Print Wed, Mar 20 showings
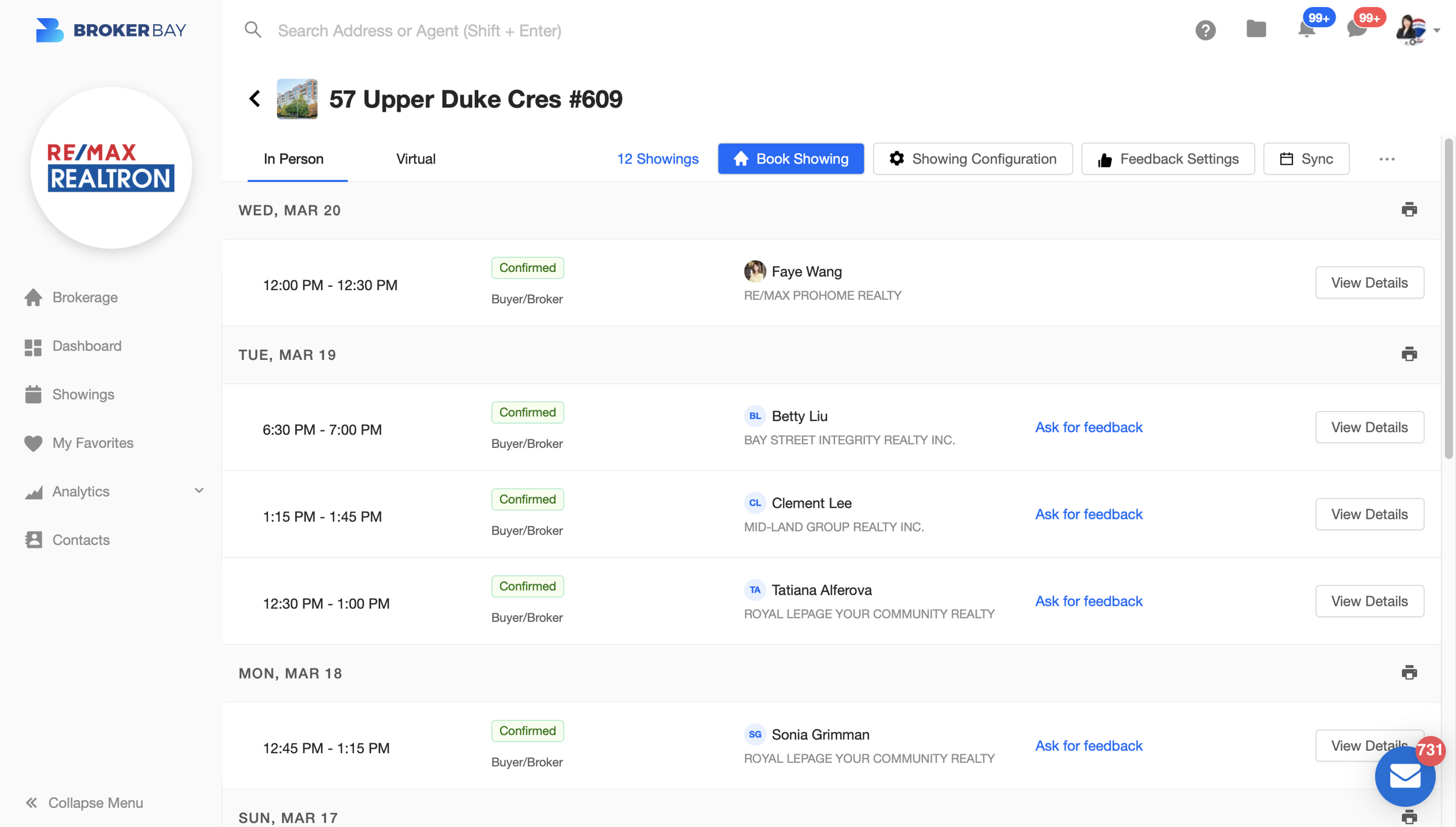This screenshot has width=1456, height=827. pyautogui.click(x=1409, y=210)
